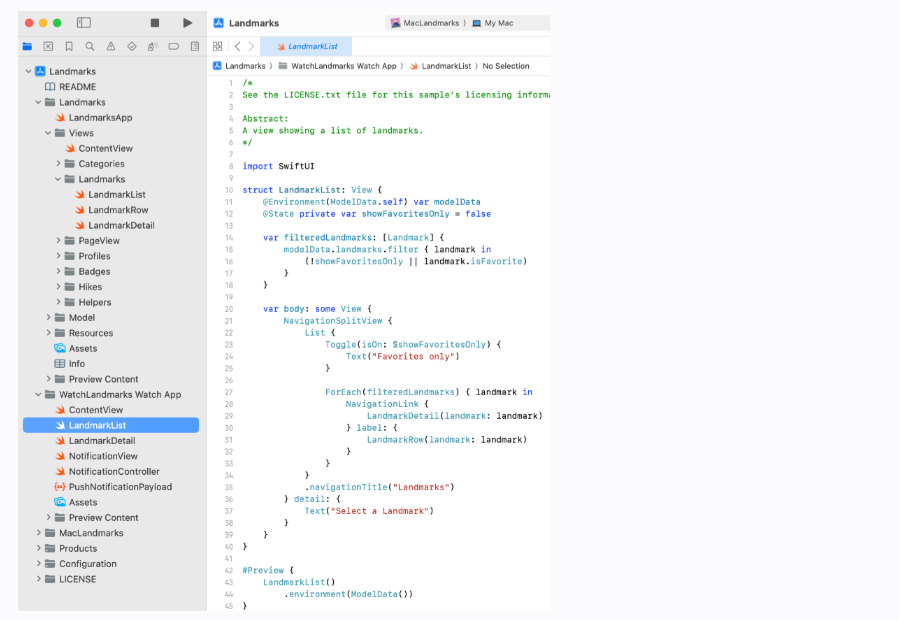Open the Info property list file
The width and height of the screenshot is (899, 620).
[x=69, y=364]
